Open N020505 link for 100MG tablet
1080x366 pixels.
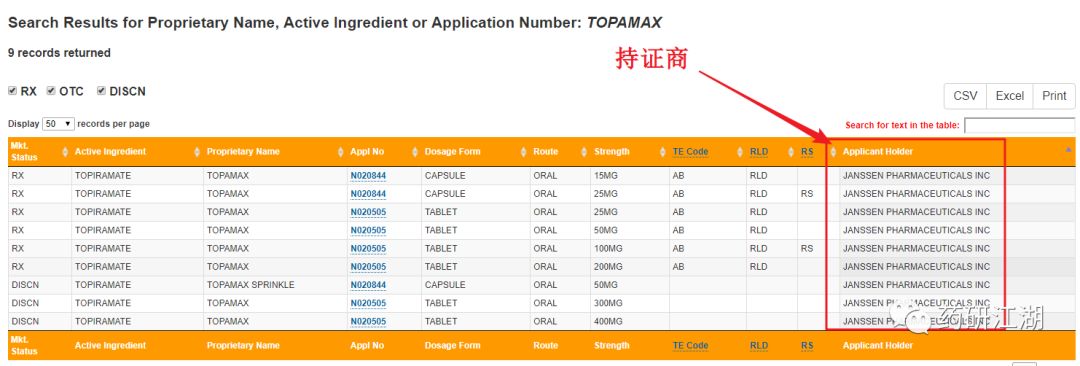368,249
